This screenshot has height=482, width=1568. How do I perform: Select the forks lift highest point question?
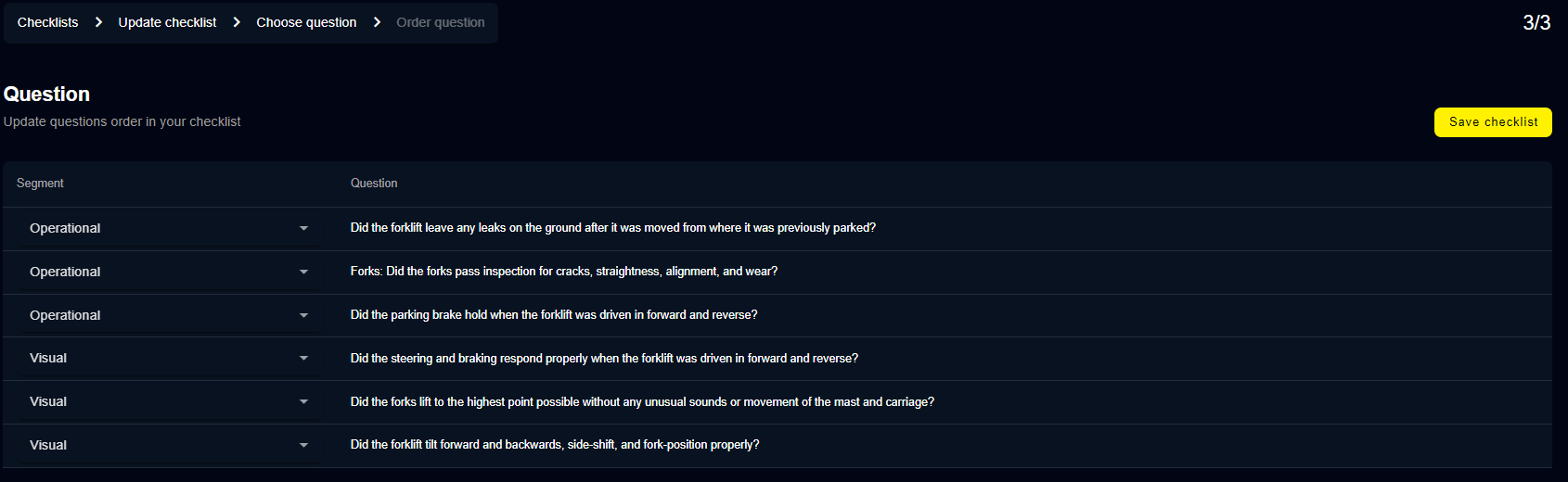click(642, 402)
